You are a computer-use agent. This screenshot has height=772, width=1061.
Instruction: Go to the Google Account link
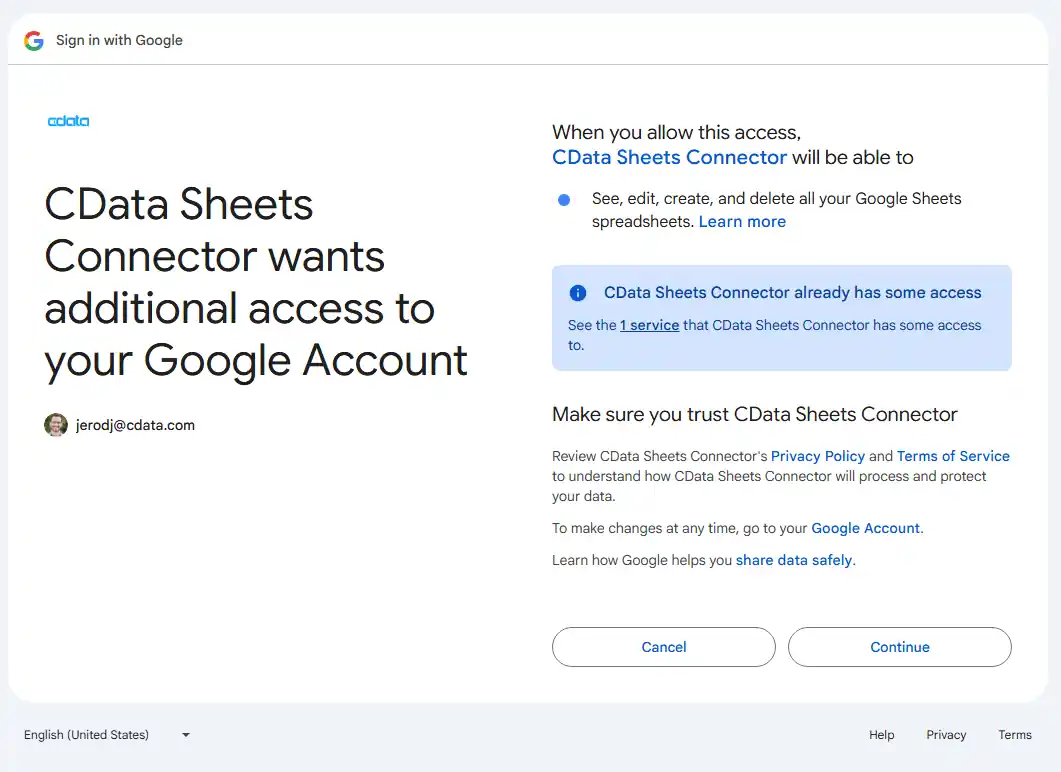tap(865, 528)
